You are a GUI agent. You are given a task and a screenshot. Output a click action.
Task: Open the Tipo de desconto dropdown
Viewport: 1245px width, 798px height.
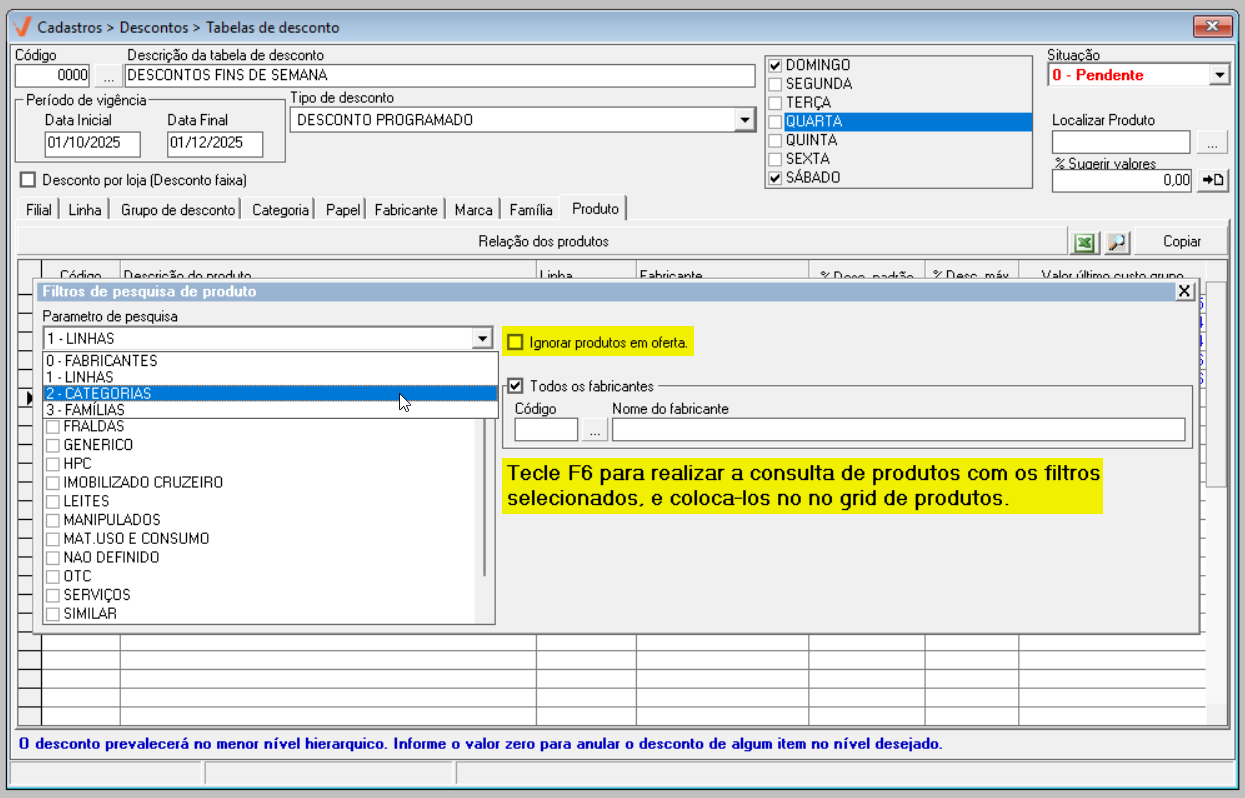pos(744,120)
